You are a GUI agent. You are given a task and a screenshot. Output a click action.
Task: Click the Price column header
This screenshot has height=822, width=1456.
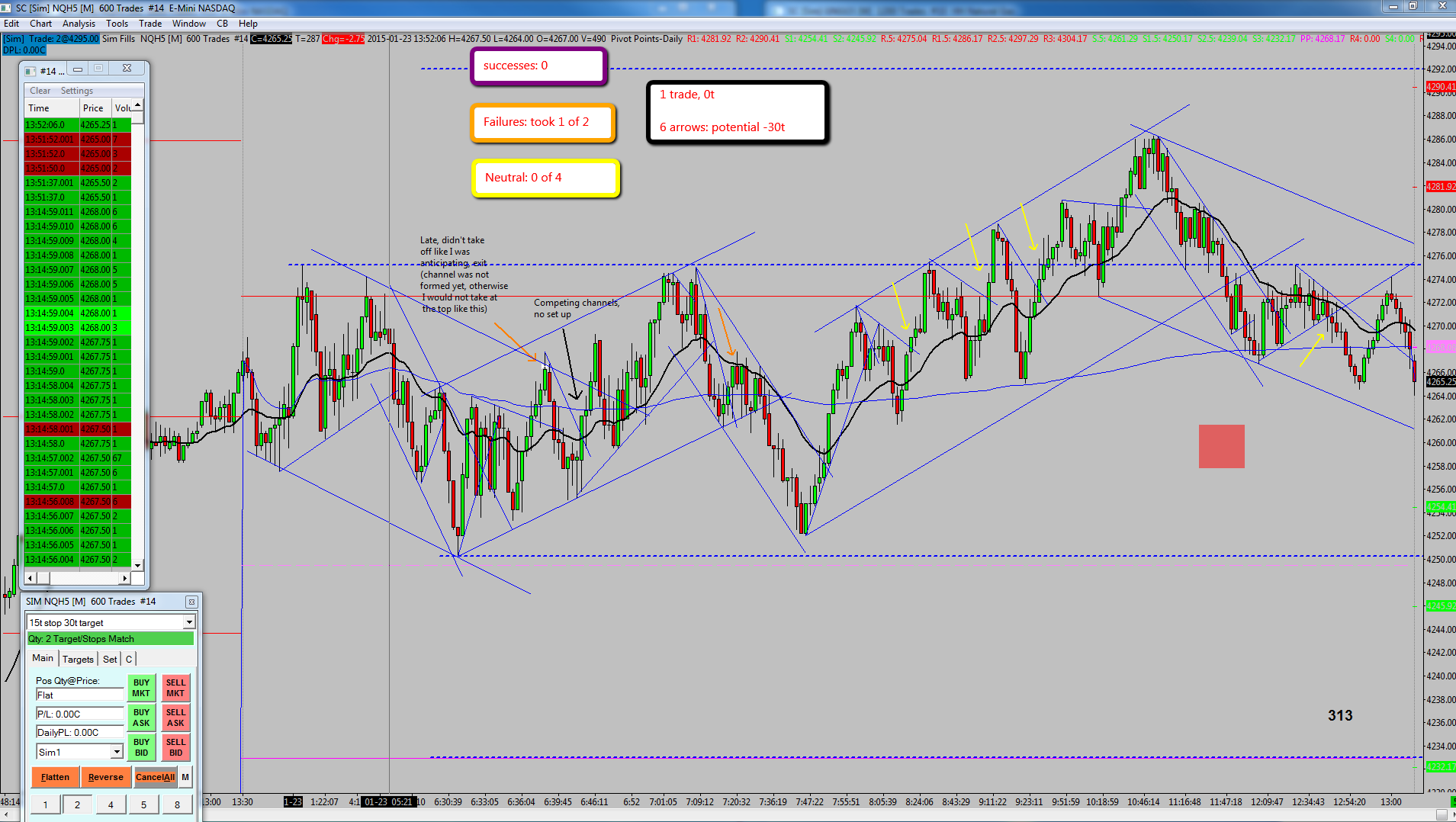(95, 108)
